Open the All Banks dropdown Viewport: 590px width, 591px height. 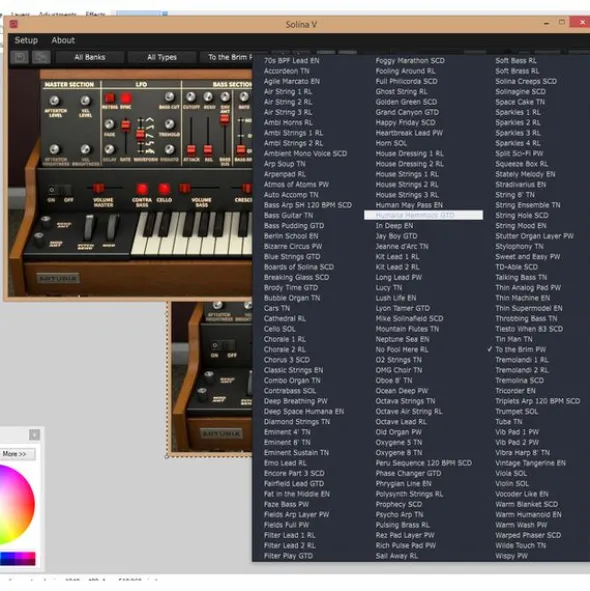click(x=90, y=57)
